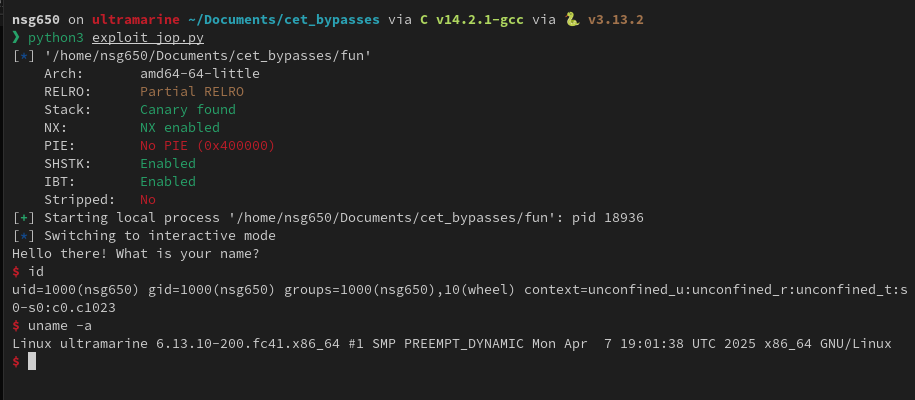The image size is (915, 400).
Task: Click the 'Stack:' label
Action: point(68,110)
